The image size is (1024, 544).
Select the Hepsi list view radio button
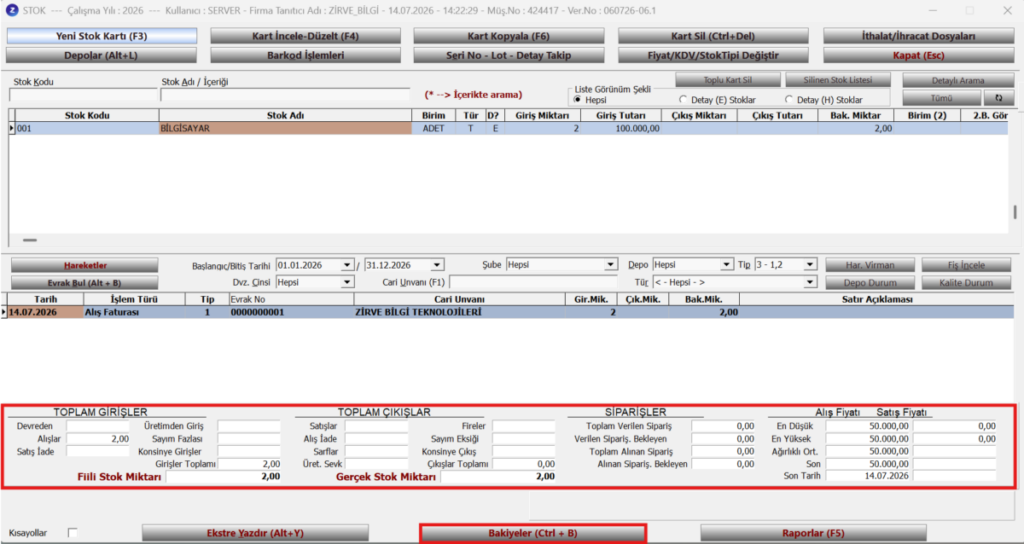(577, 100)
